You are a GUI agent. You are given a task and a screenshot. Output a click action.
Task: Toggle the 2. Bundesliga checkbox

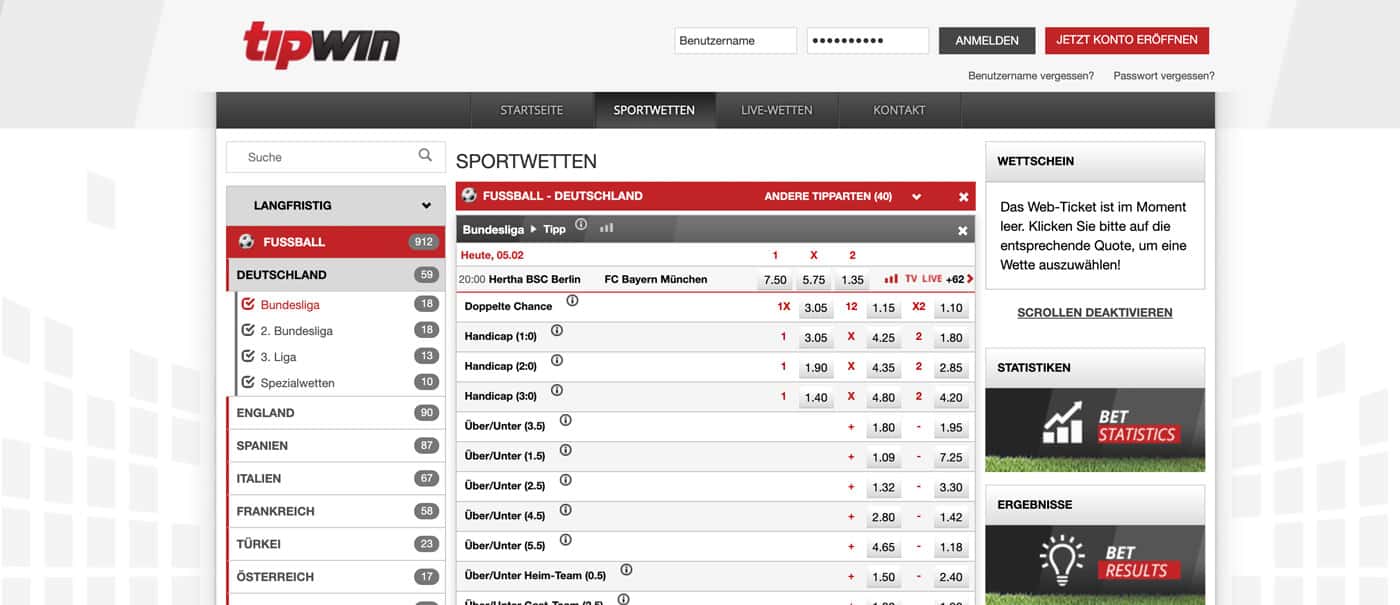[248, 330]
